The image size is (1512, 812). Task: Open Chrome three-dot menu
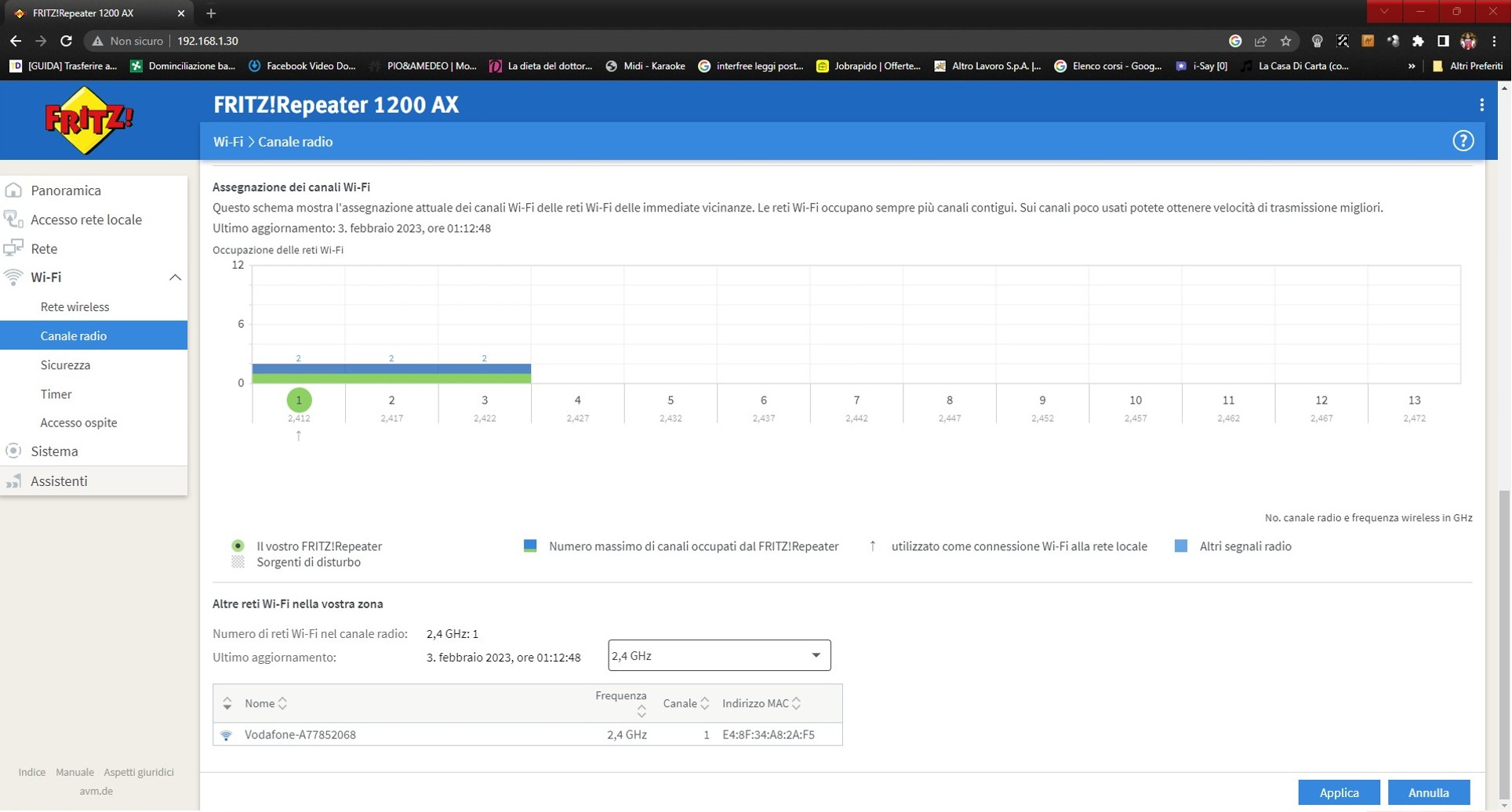1494,41
